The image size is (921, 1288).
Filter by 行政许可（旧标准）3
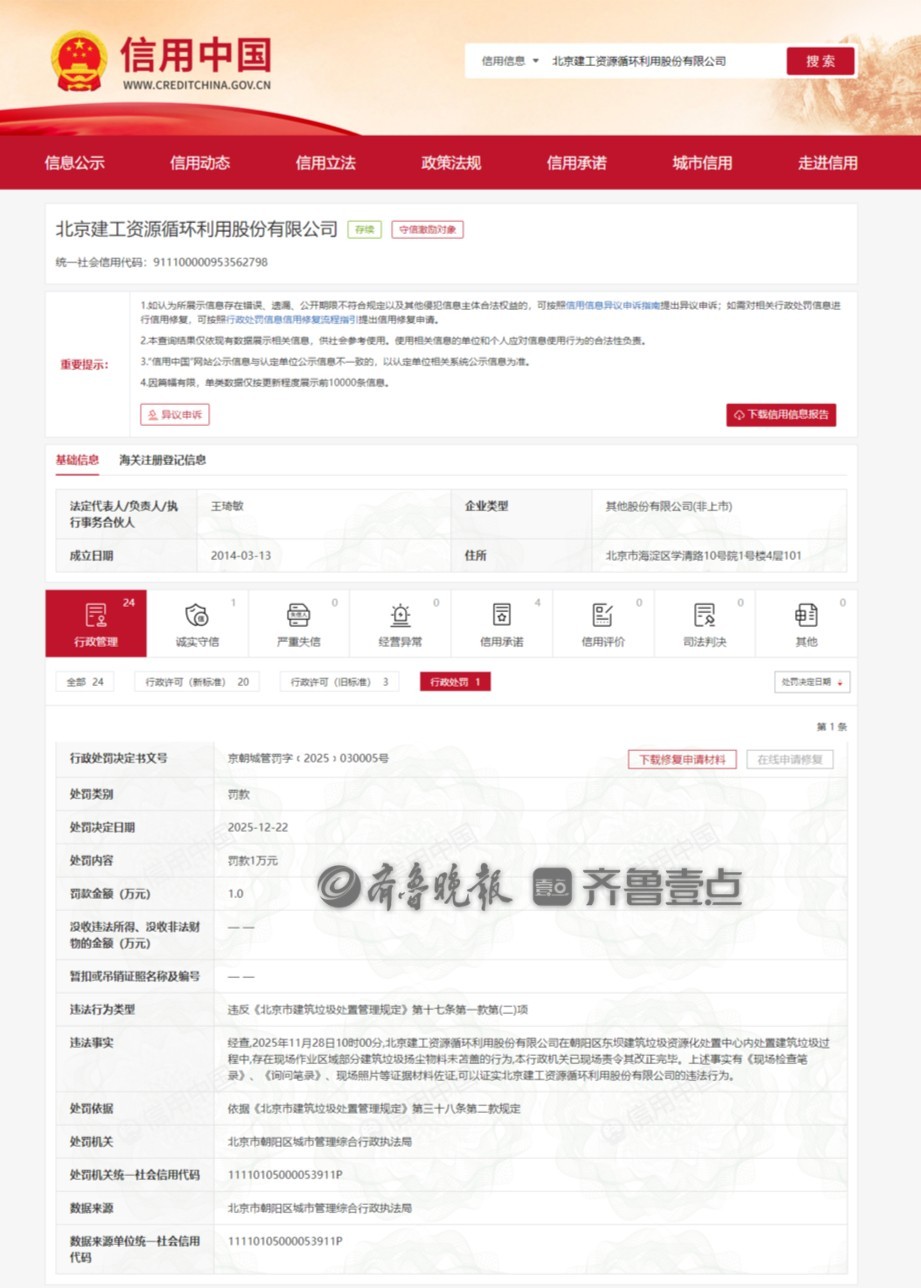click(339, 682)
